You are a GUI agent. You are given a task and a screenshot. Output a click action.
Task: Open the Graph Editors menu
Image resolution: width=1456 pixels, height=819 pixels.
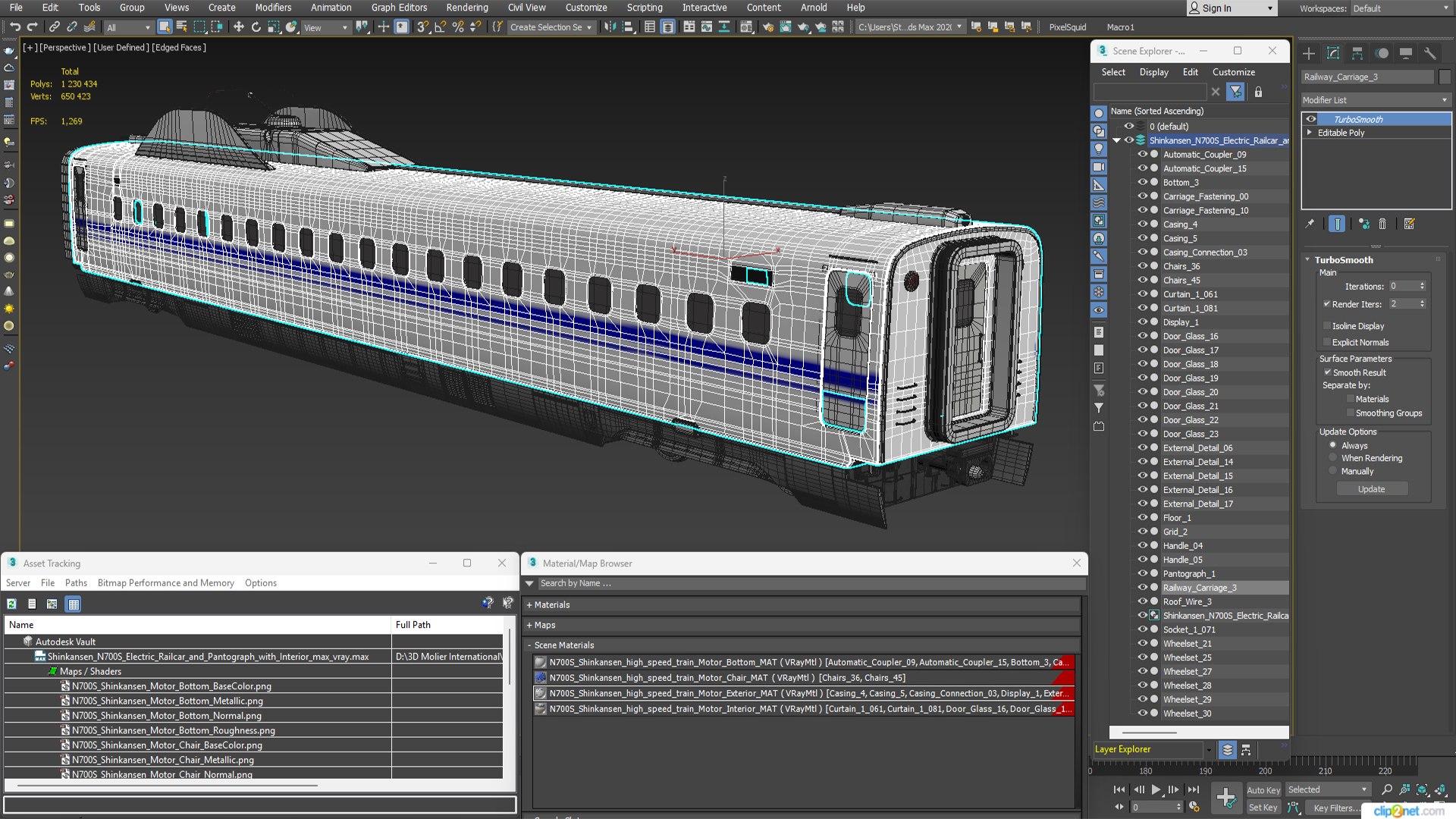tap(399, 8)
